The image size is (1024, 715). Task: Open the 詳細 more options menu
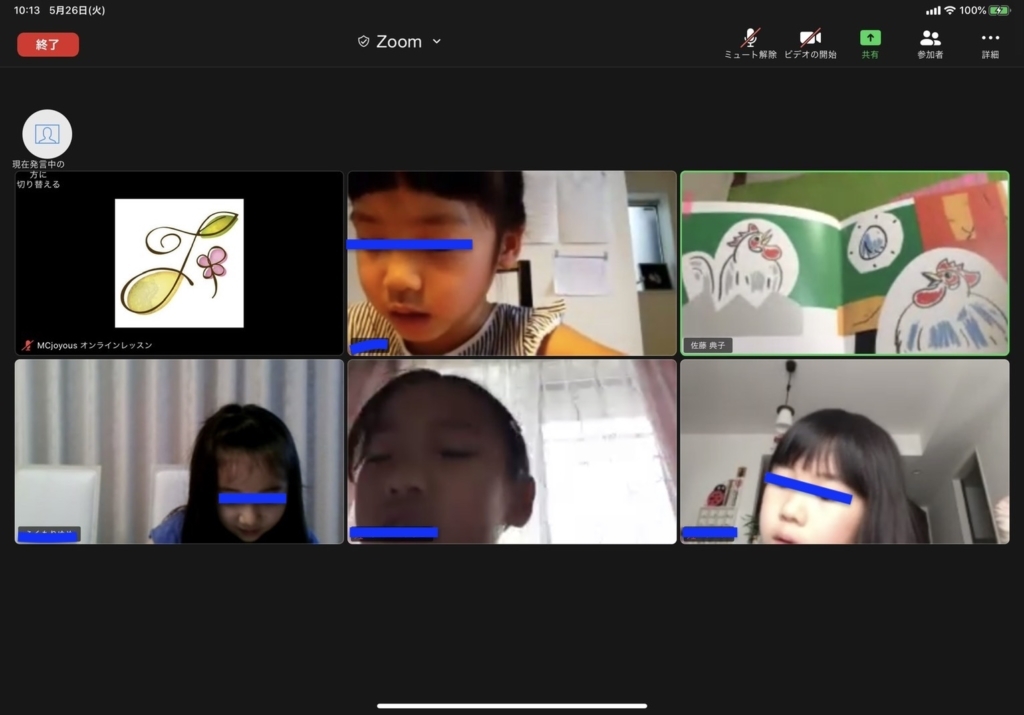point(990,44)
